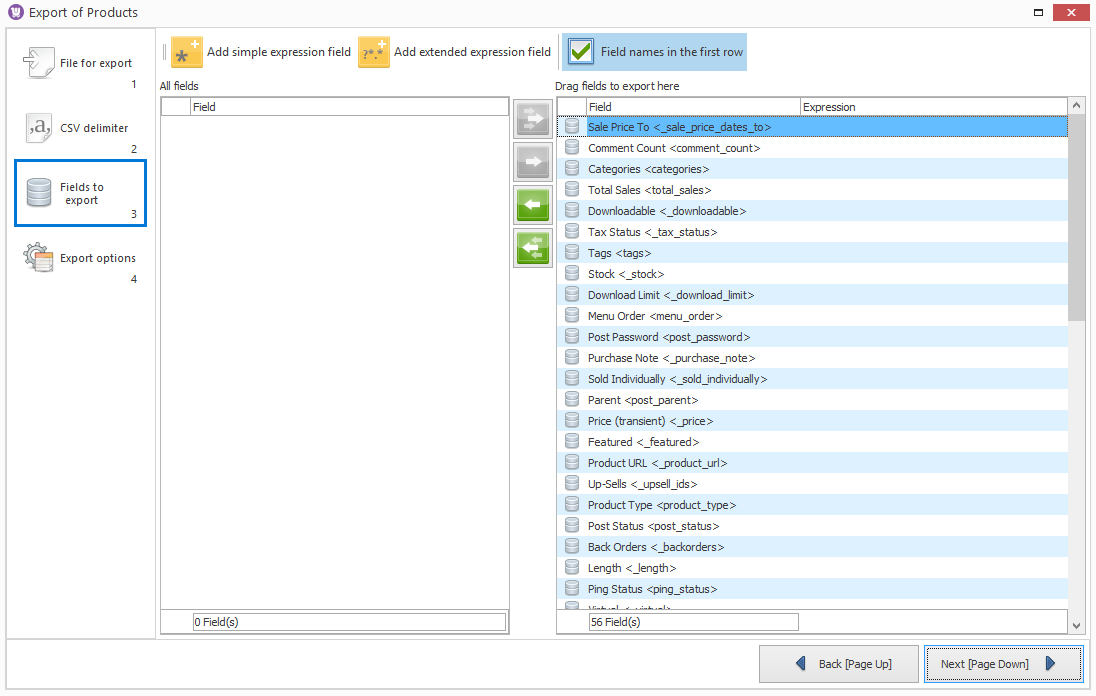Image resolution: width=1096 pixels, height=696 pixels.
Task: Close the Export of Products window
Action: coord(1071,12)
